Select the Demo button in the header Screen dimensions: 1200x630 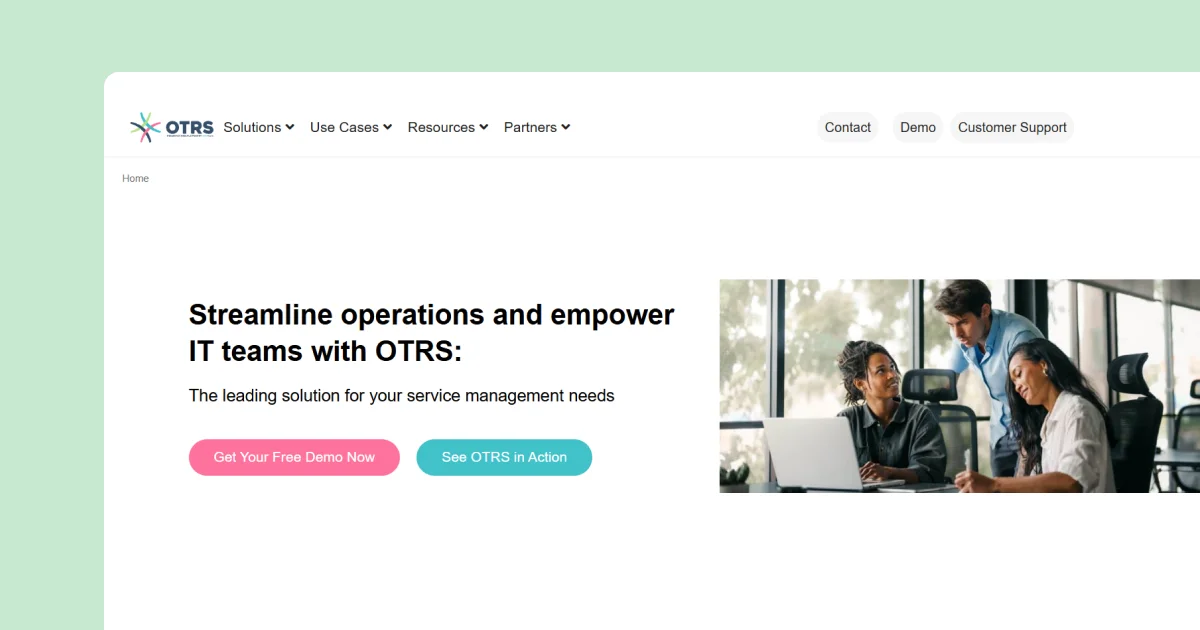coord(917,127)
